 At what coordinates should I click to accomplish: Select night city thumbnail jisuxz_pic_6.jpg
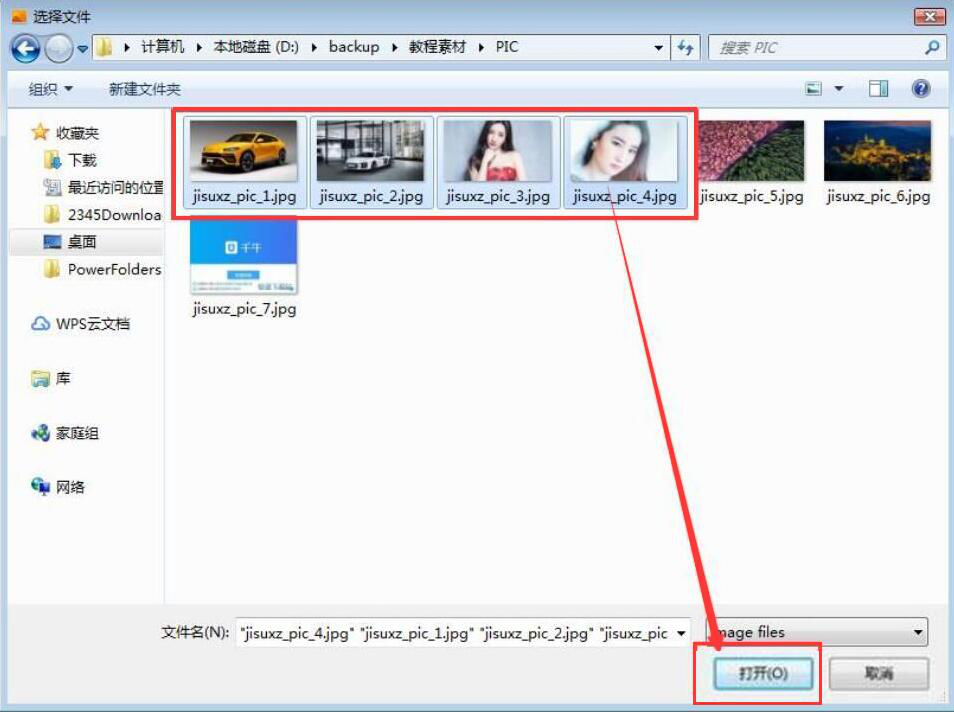[877, 151]
